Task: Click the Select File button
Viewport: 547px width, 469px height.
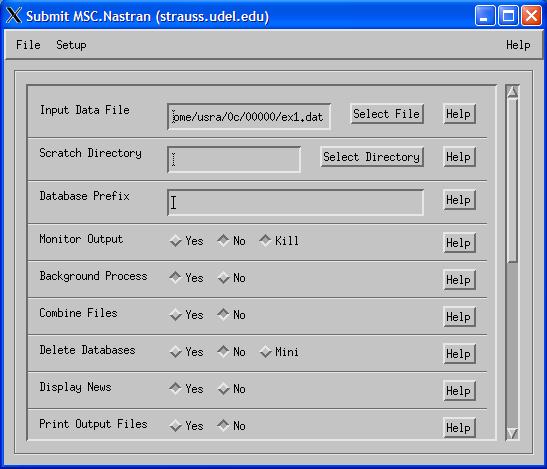Action: click(387, 114)
